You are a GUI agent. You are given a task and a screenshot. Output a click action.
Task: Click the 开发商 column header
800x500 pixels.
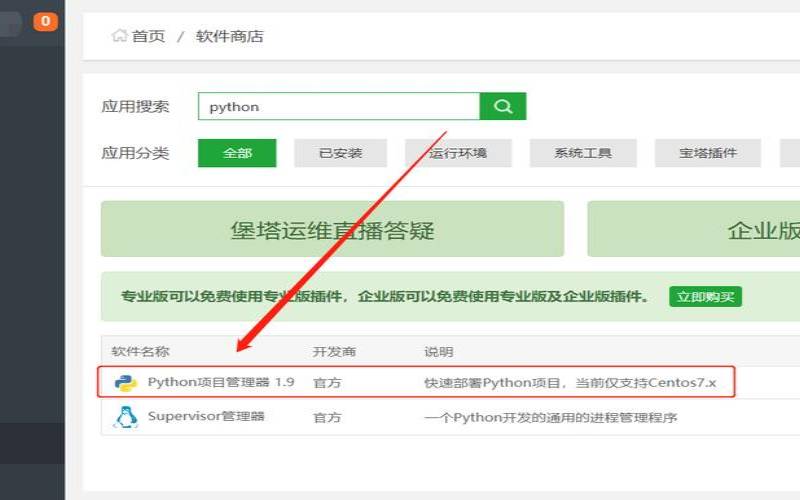coord(334,351)
